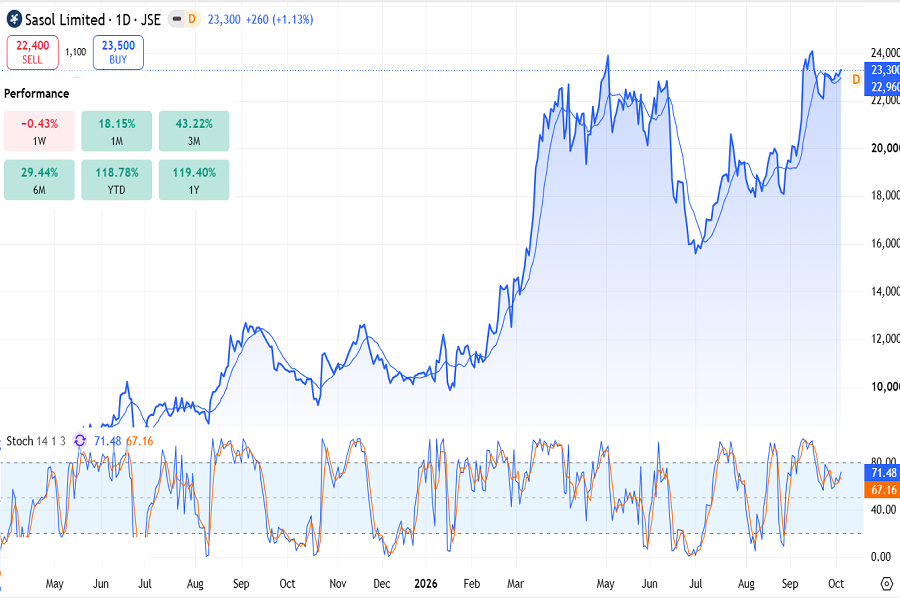The height and width of the screenshot is (600, 900).
Task: Select the 1Y 119.40% performance tile
Action: tap(194, 180)
